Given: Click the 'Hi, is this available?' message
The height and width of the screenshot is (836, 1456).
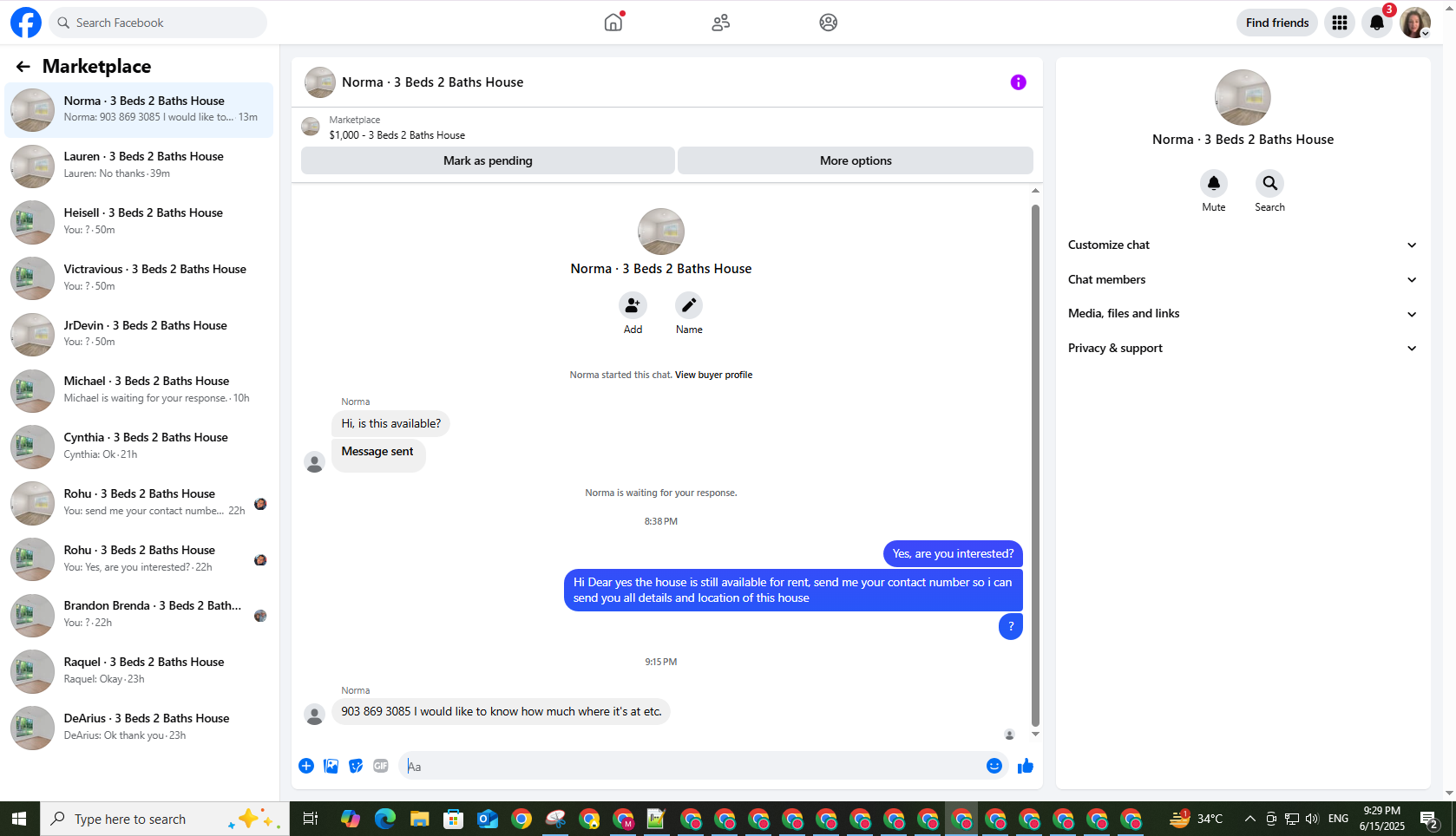Looking at the screenshot, I should pos(390,424).
